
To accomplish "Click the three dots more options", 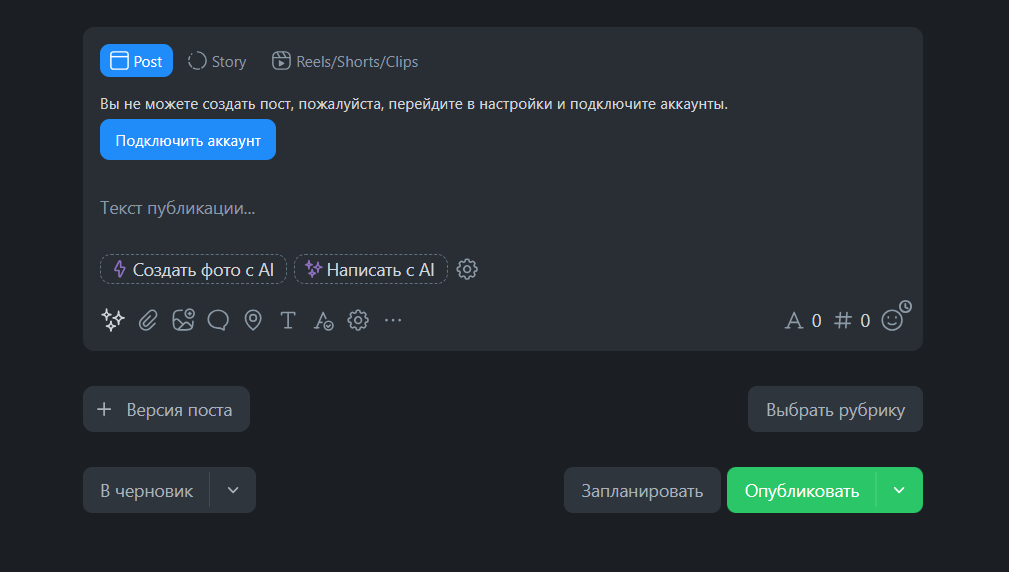I will [393, 320].
